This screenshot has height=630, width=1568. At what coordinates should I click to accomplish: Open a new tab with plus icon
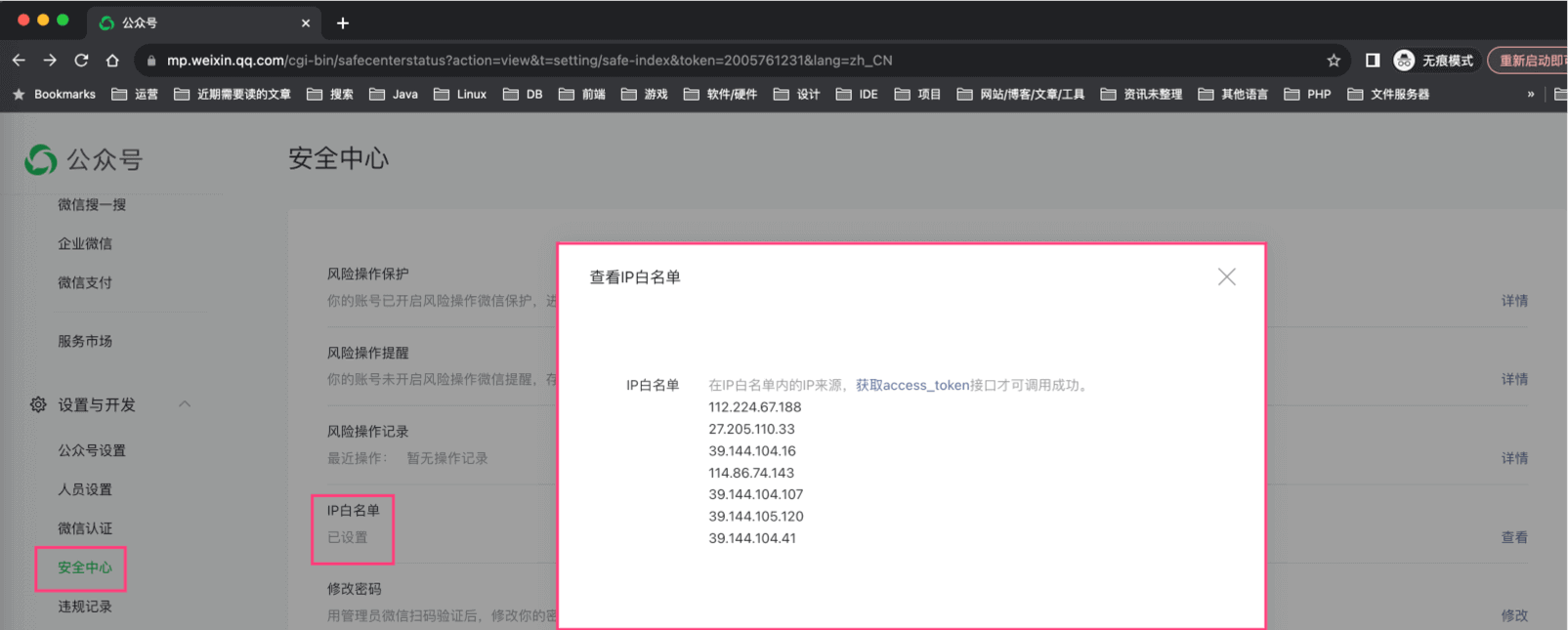[x=343, y=22]
